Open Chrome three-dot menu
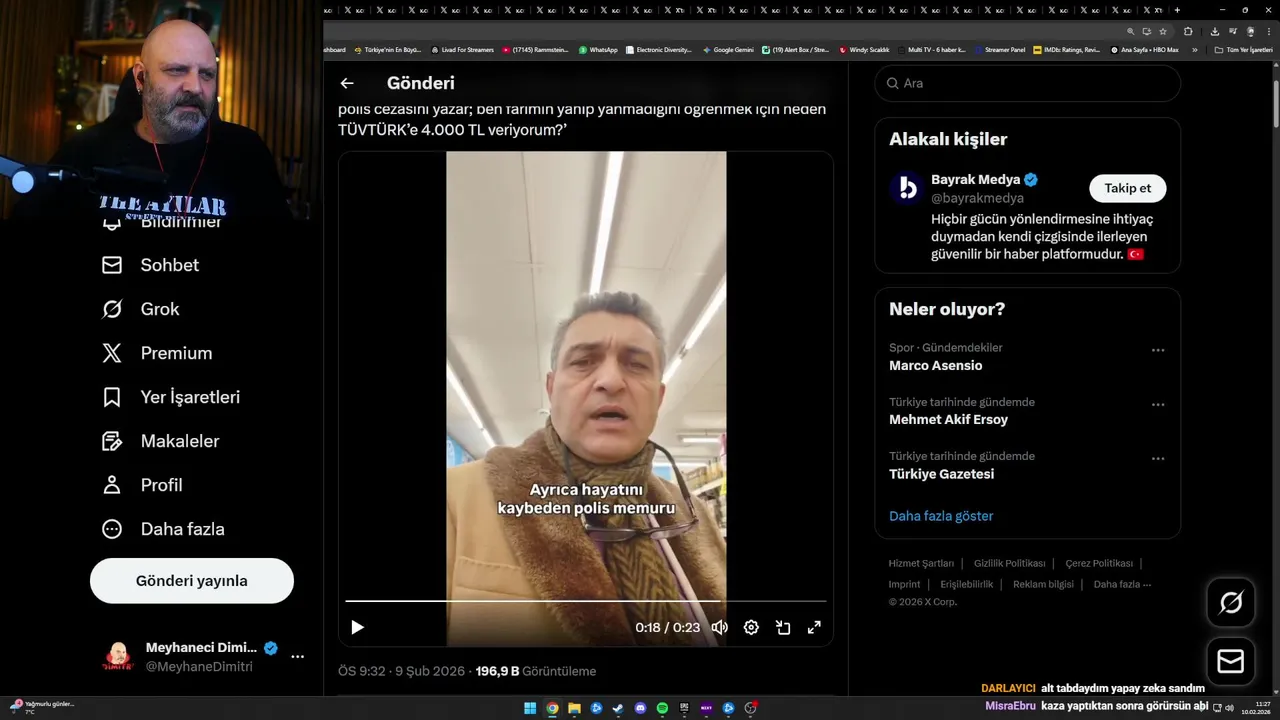 (1269, 31)
